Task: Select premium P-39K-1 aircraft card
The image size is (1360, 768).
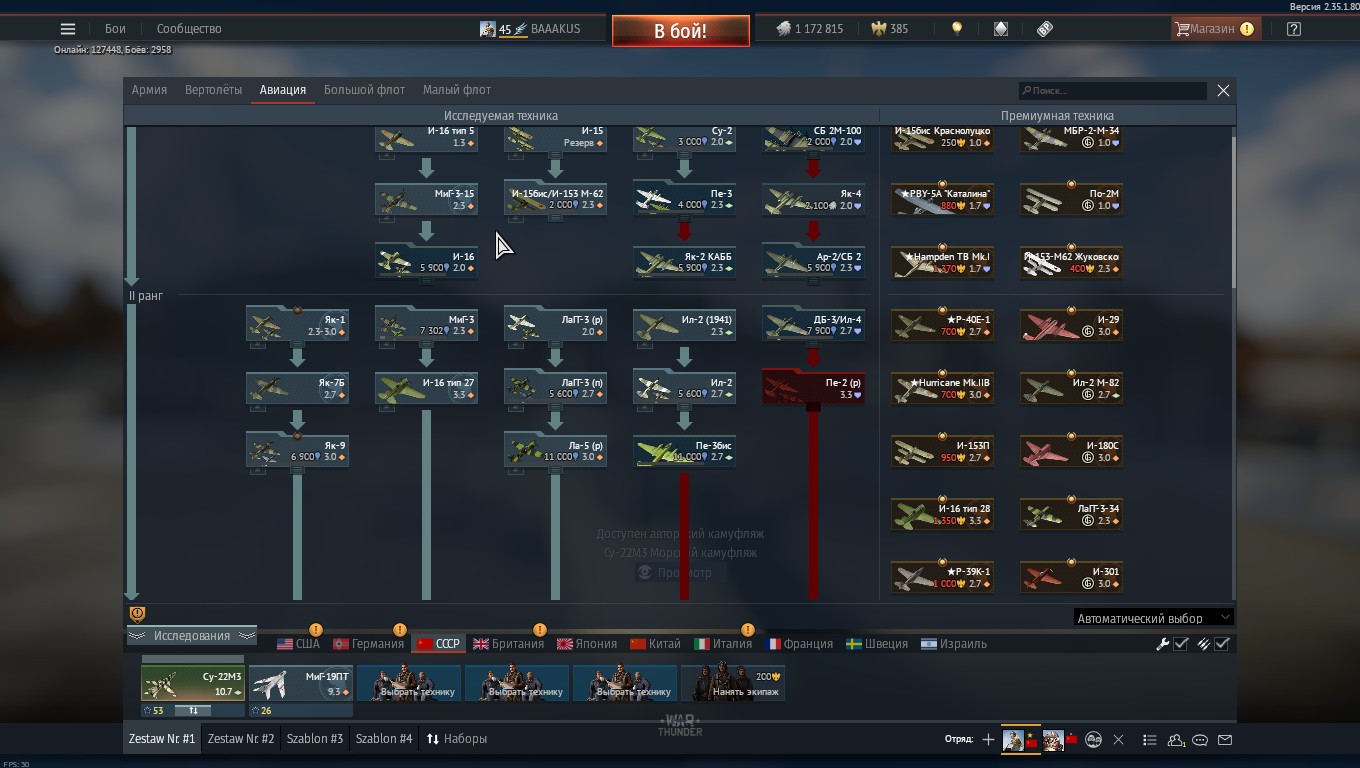Action: [943, 577]
